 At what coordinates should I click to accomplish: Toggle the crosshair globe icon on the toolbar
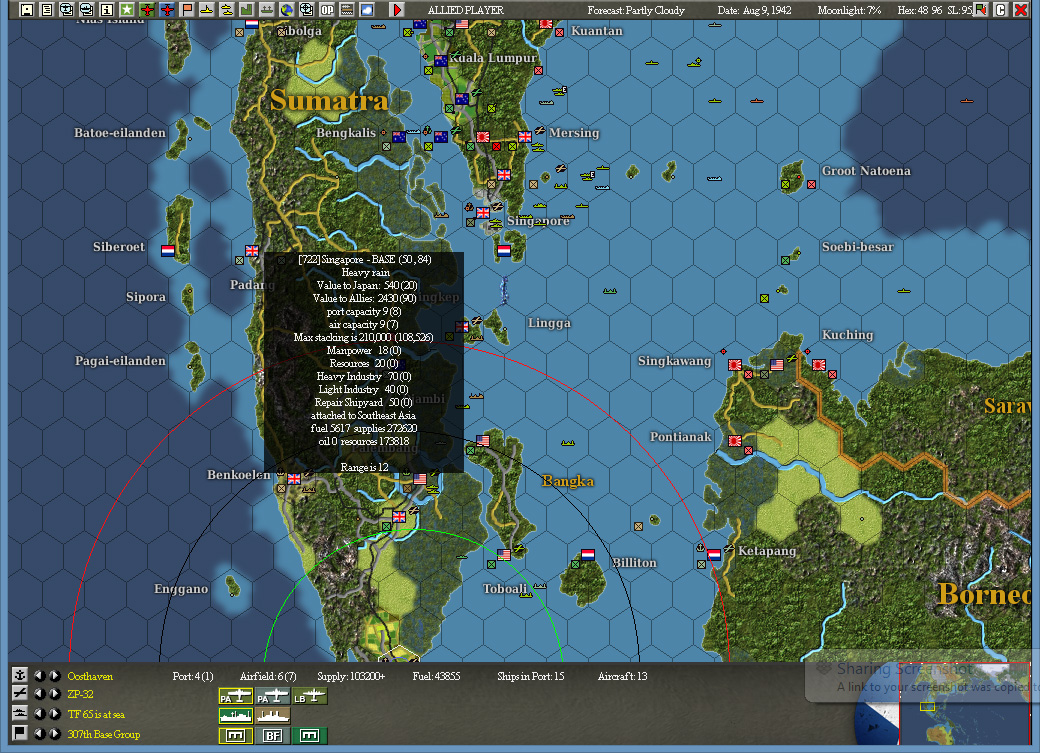point(305,10)
